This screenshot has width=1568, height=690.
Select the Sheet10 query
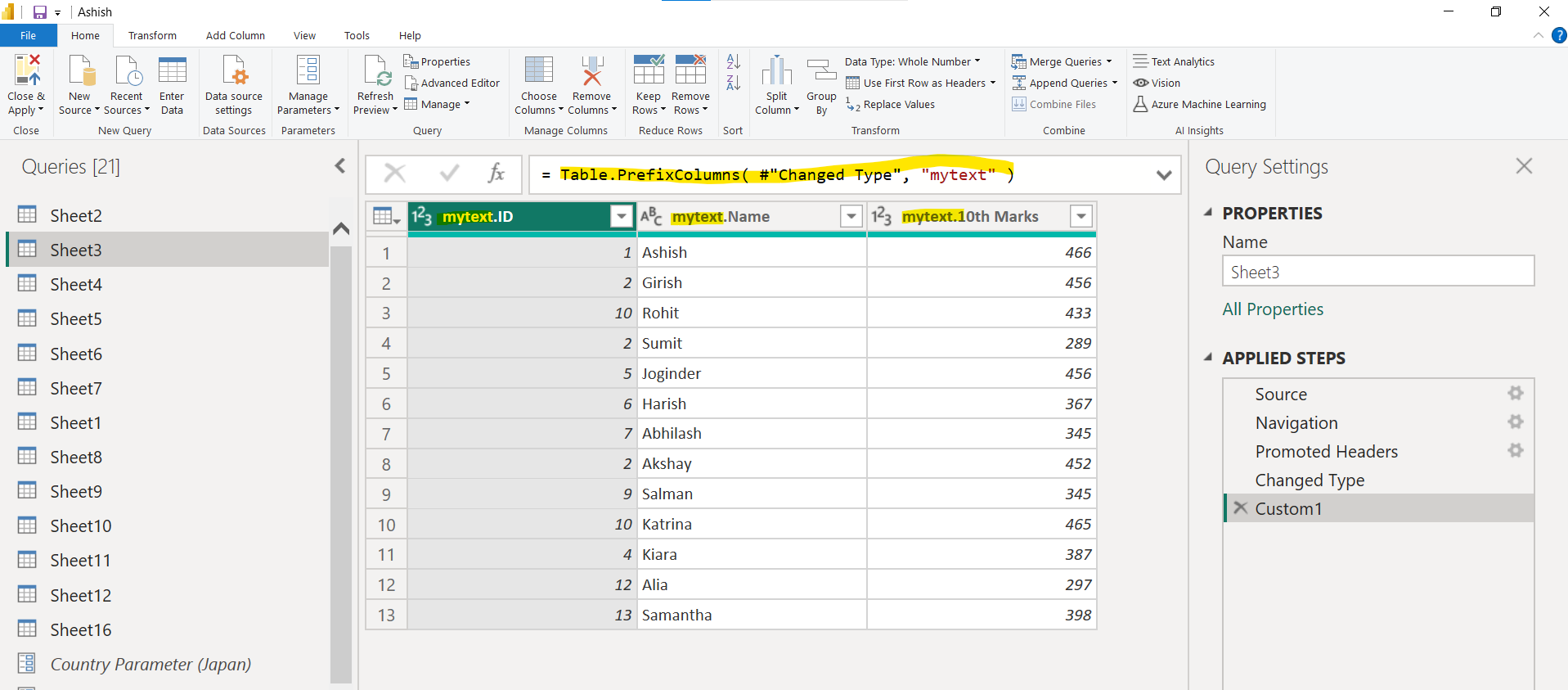80,525
